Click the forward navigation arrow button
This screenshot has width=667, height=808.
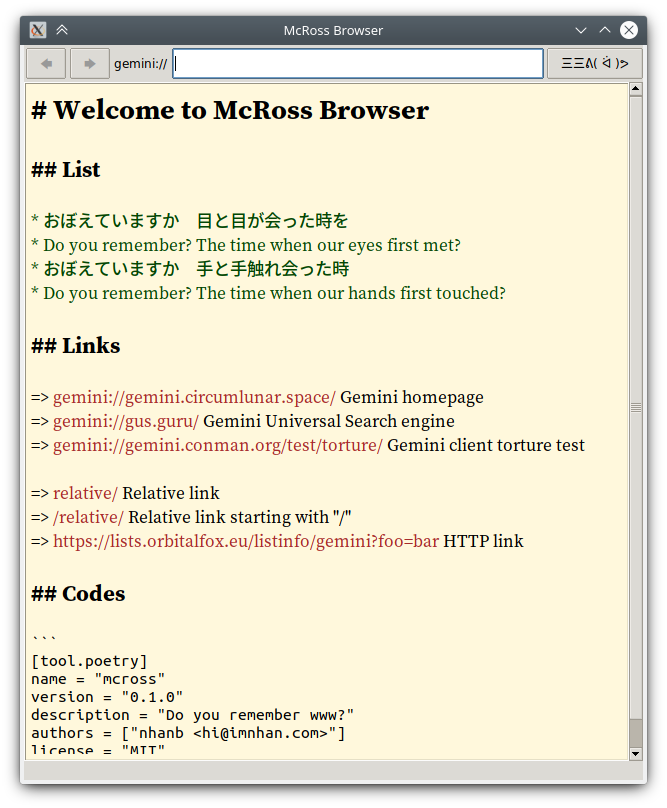(x=90, y=64)
